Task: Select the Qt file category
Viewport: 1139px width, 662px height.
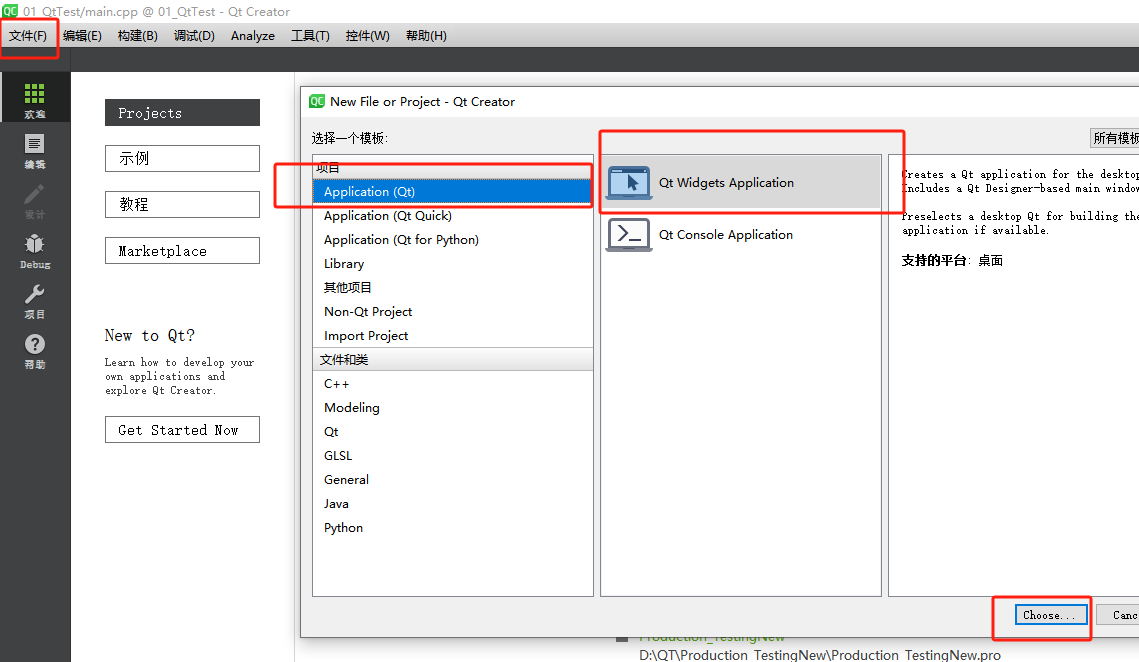Action: click(453, 432)
